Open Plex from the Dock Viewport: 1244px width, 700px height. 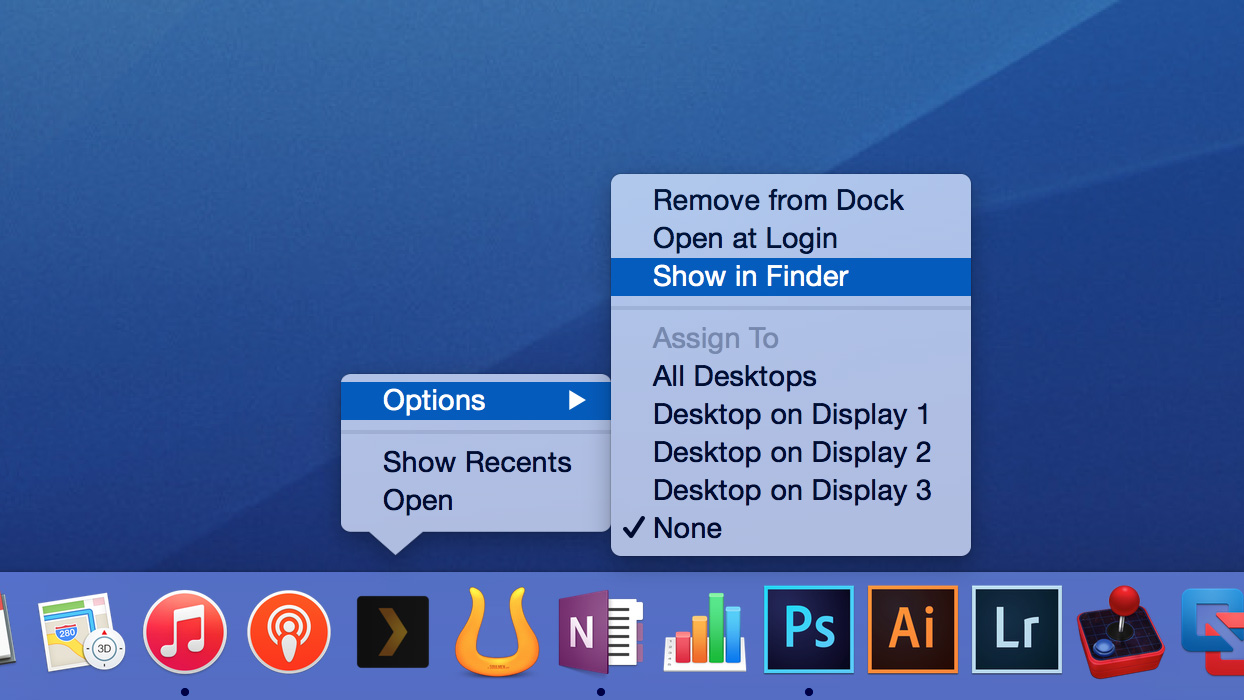point(393,632)
